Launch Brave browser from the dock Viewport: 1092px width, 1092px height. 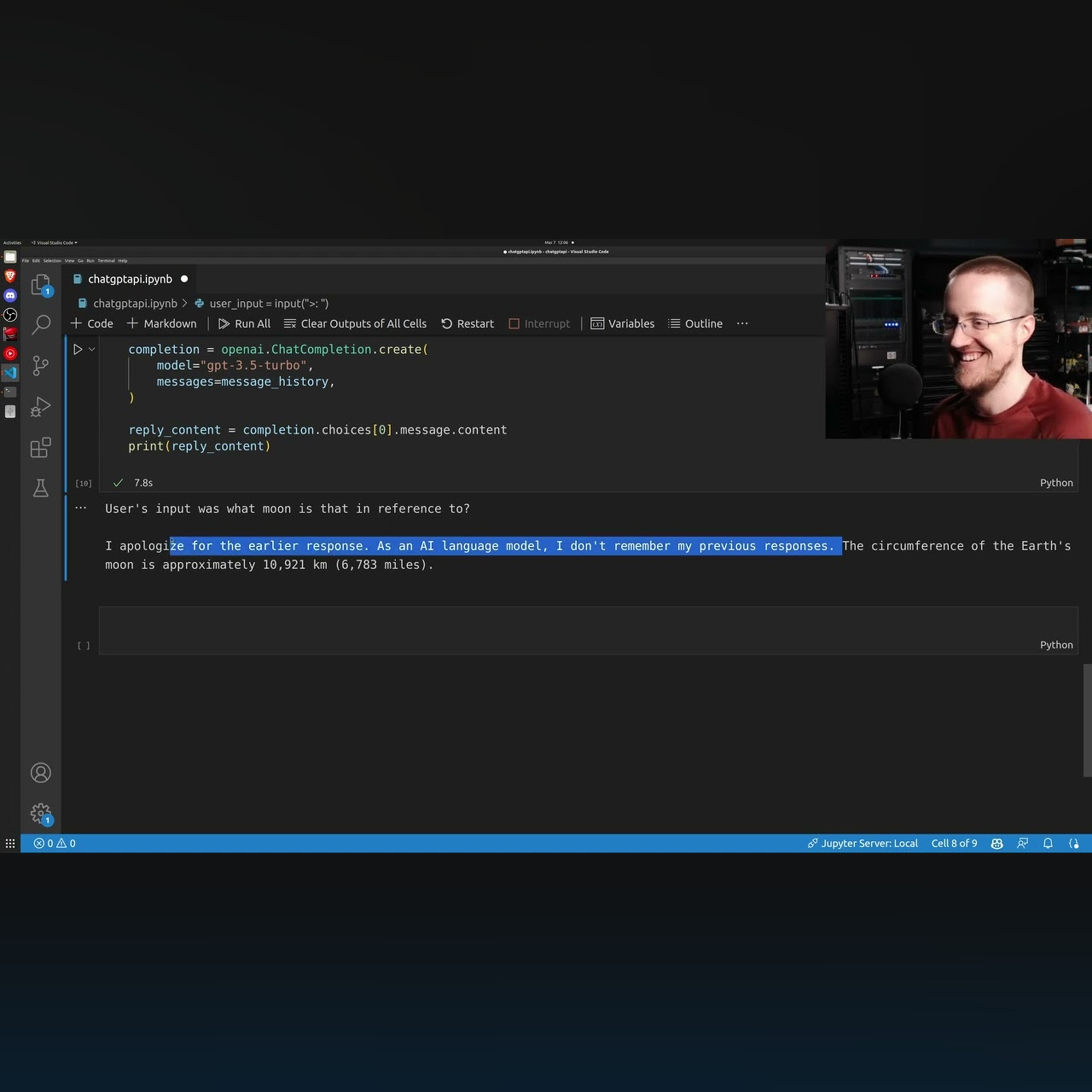pyautogui.click(x=10, y=276)
